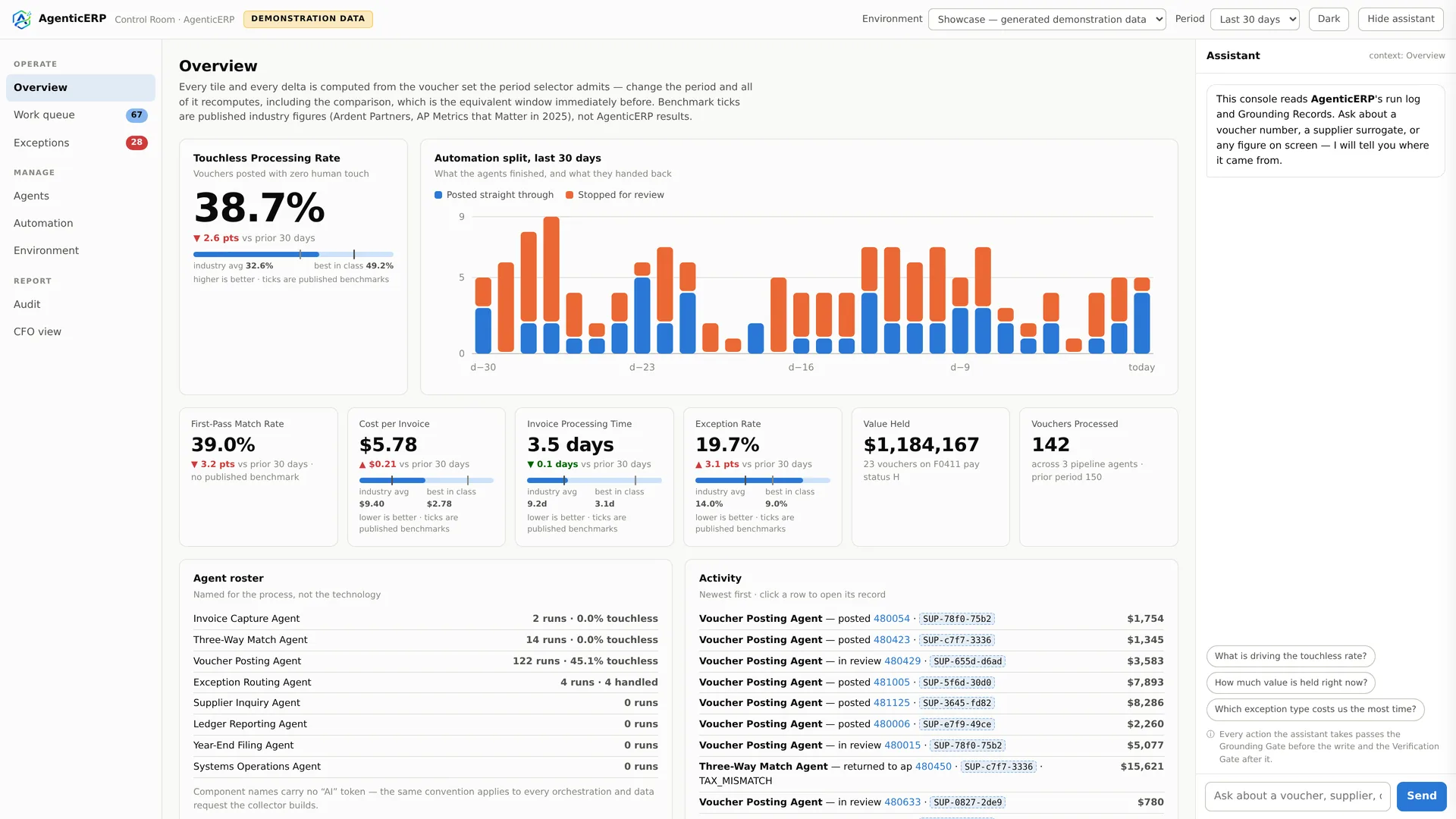1456x819 pixels.
Task: Click Work queue badge showing 67
Action: 136,115
